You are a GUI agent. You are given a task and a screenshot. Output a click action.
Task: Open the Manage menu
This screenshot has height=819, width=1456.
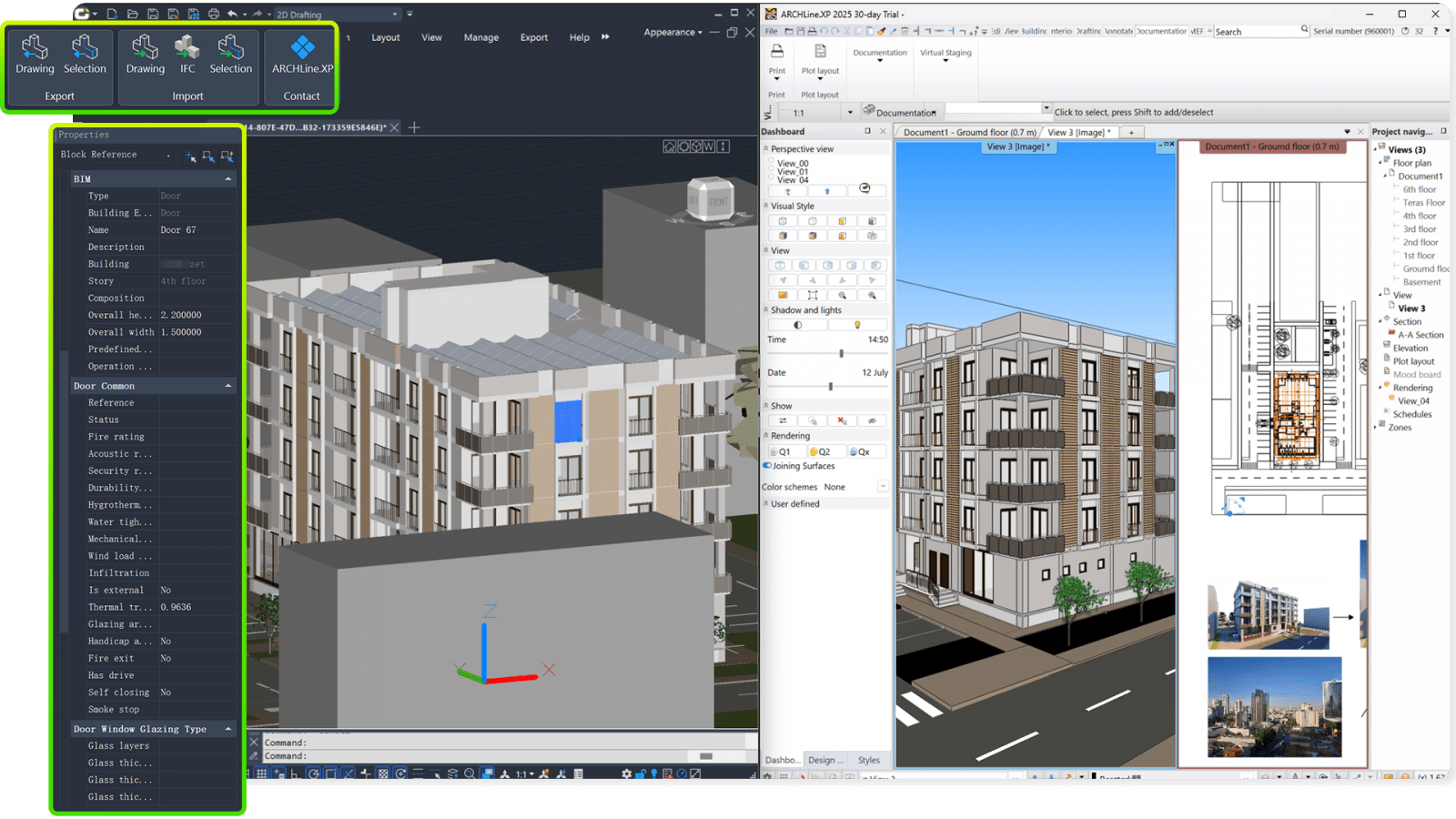[x=480, y=37]
